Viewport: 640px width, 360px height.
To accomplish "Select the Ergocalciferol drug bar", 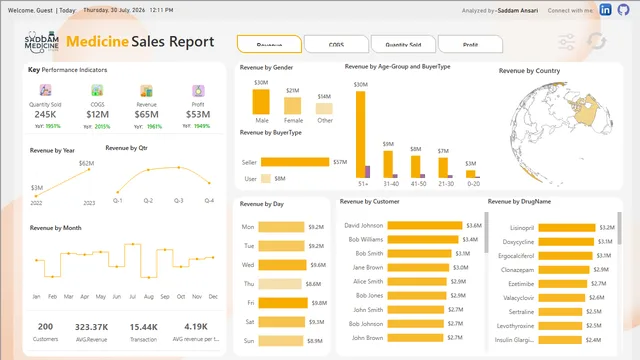I will point(565,256).
